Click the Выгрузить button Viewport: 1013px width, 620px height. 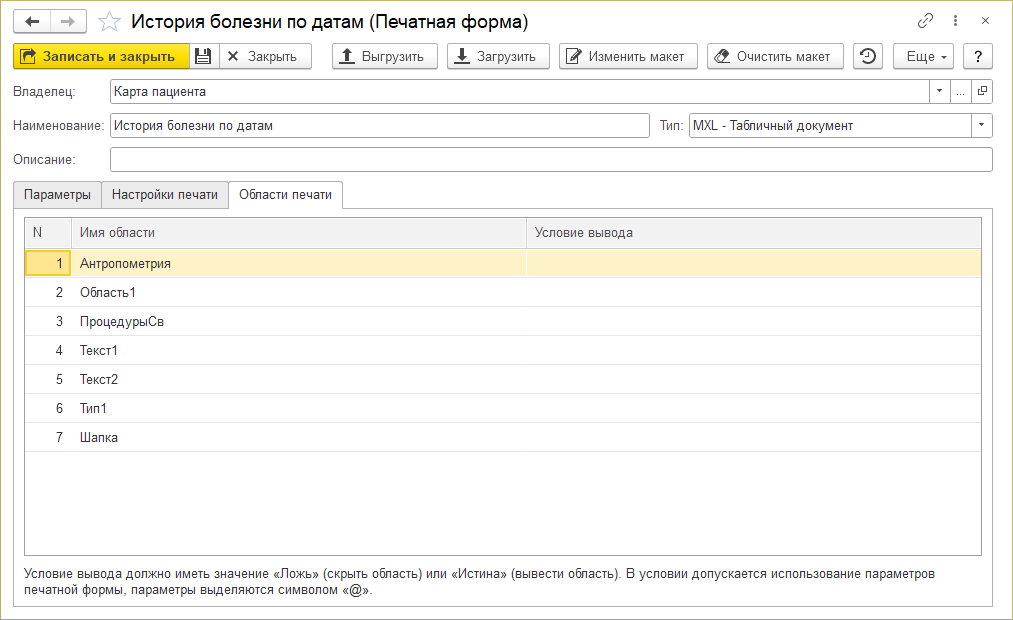point(384,57)
